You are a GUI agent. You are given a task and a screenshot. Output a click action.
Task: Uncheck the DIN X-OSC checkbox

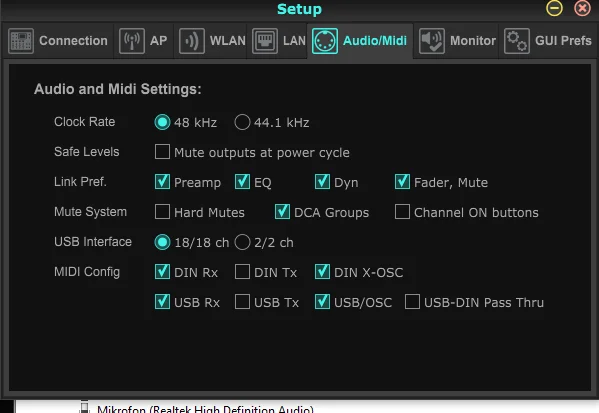click(x=322, y=272)
